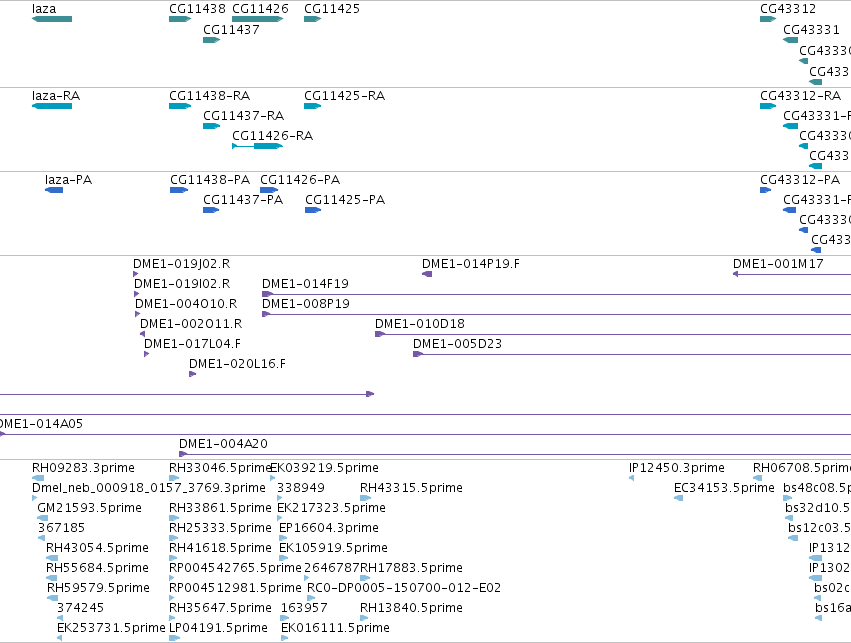851x643 pixels.
Task: Select the 374245 feature label
Action: pos(80,609)
